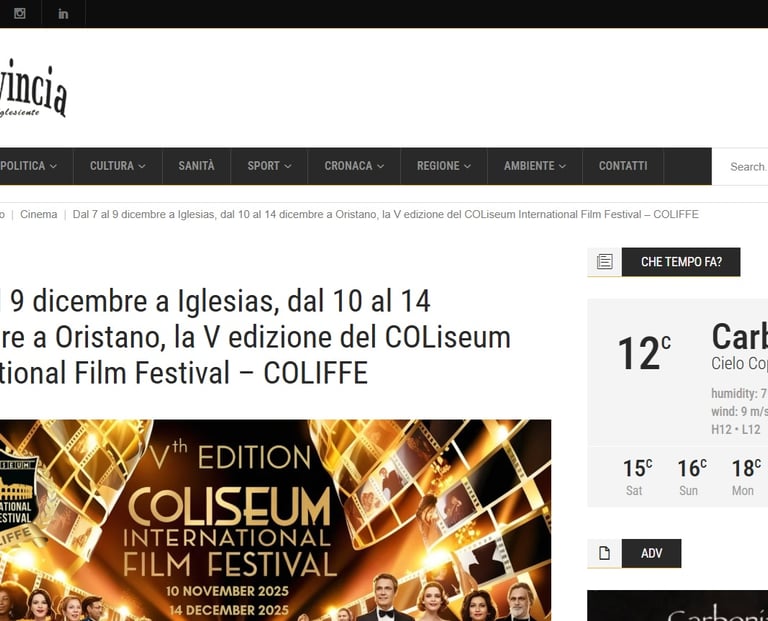Image resolution: width=768 pixels, height=621 pixels.
Task: Expand the Ambiente dropdown arrow
Action: [x=562, y=167]
